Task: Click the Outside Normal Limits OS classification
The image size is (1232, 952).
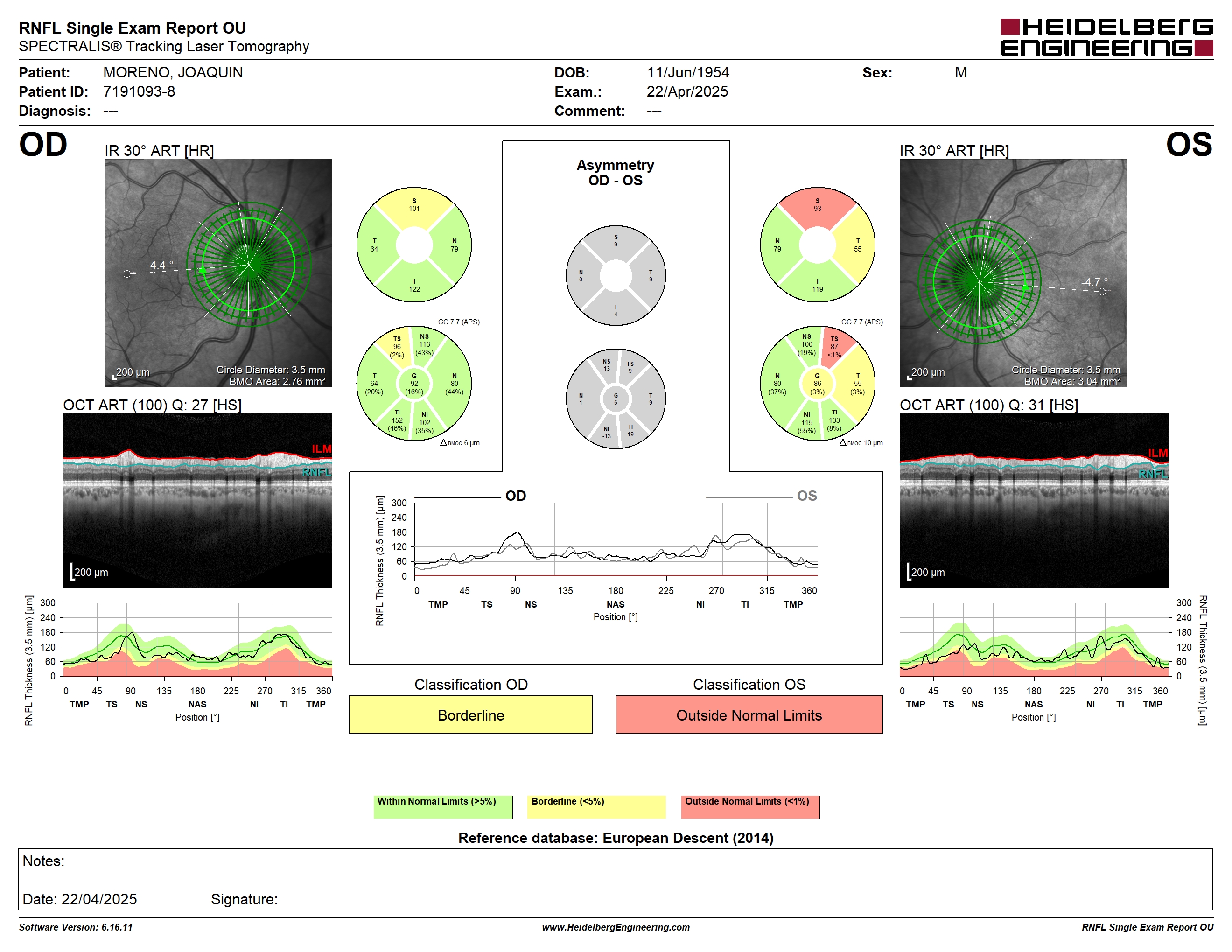Action: pyautogui.click(x=749, y=714)
